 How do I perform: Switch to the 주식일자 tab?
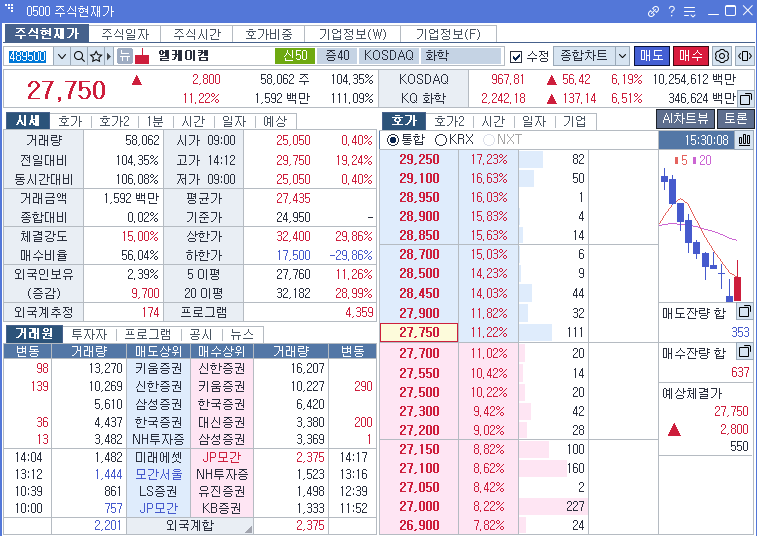[x=126, y=34]
